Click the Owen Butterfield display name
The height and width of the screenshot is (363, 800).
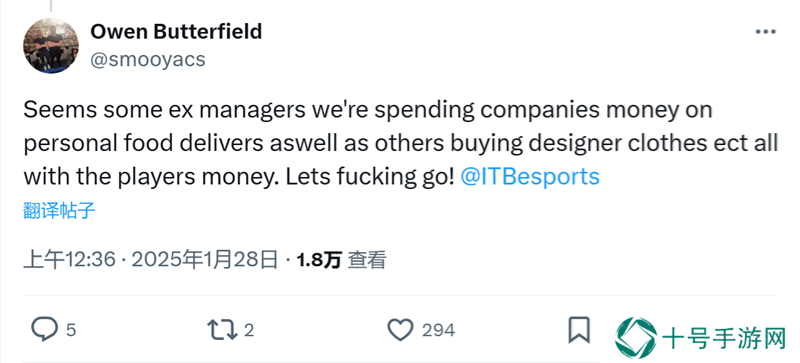click(176, 32)
